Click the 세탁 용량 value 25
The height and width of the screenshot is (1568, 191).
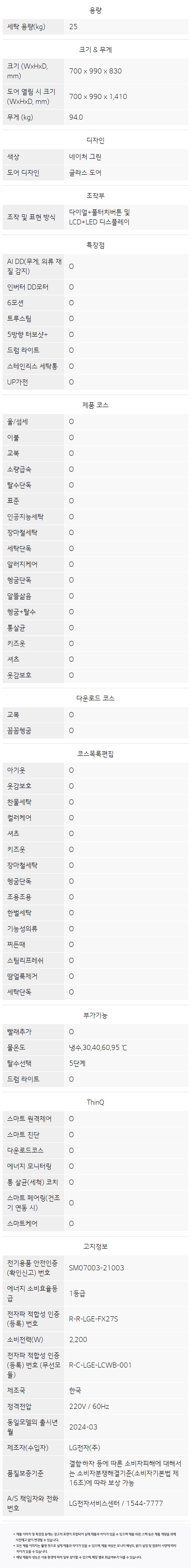coord(74,27)
